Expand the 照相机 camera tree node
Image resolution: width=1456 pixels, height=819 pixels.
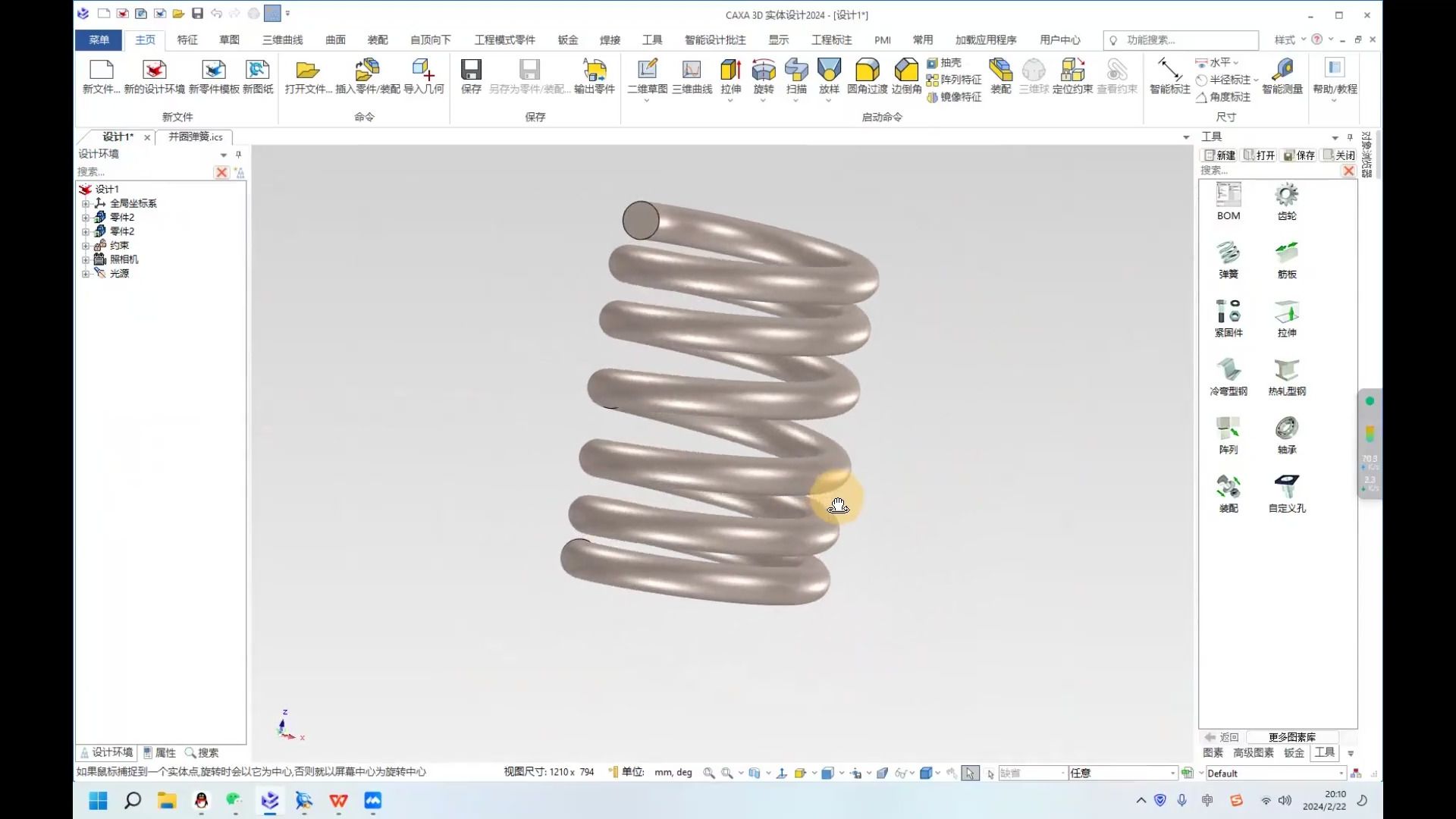click(86, 259)
